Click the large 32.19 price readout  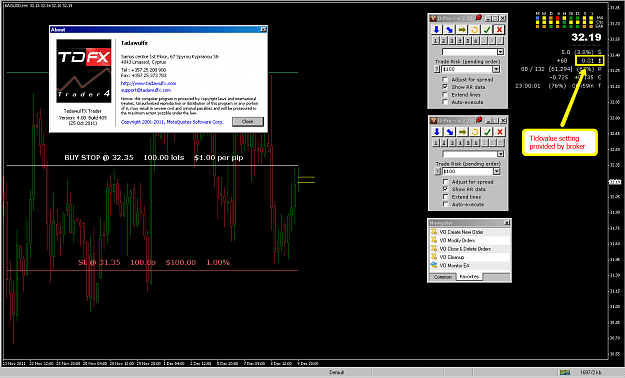586,37
